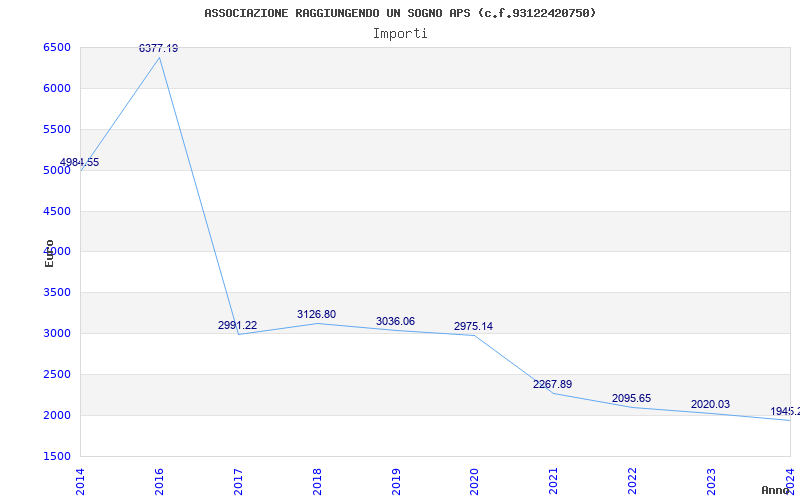Click the chart title ASSOCIAZIONE RAGGIUNGENDO UN SOGNO APS
This screenshot has height=500, width=800.
click(400, 13)
